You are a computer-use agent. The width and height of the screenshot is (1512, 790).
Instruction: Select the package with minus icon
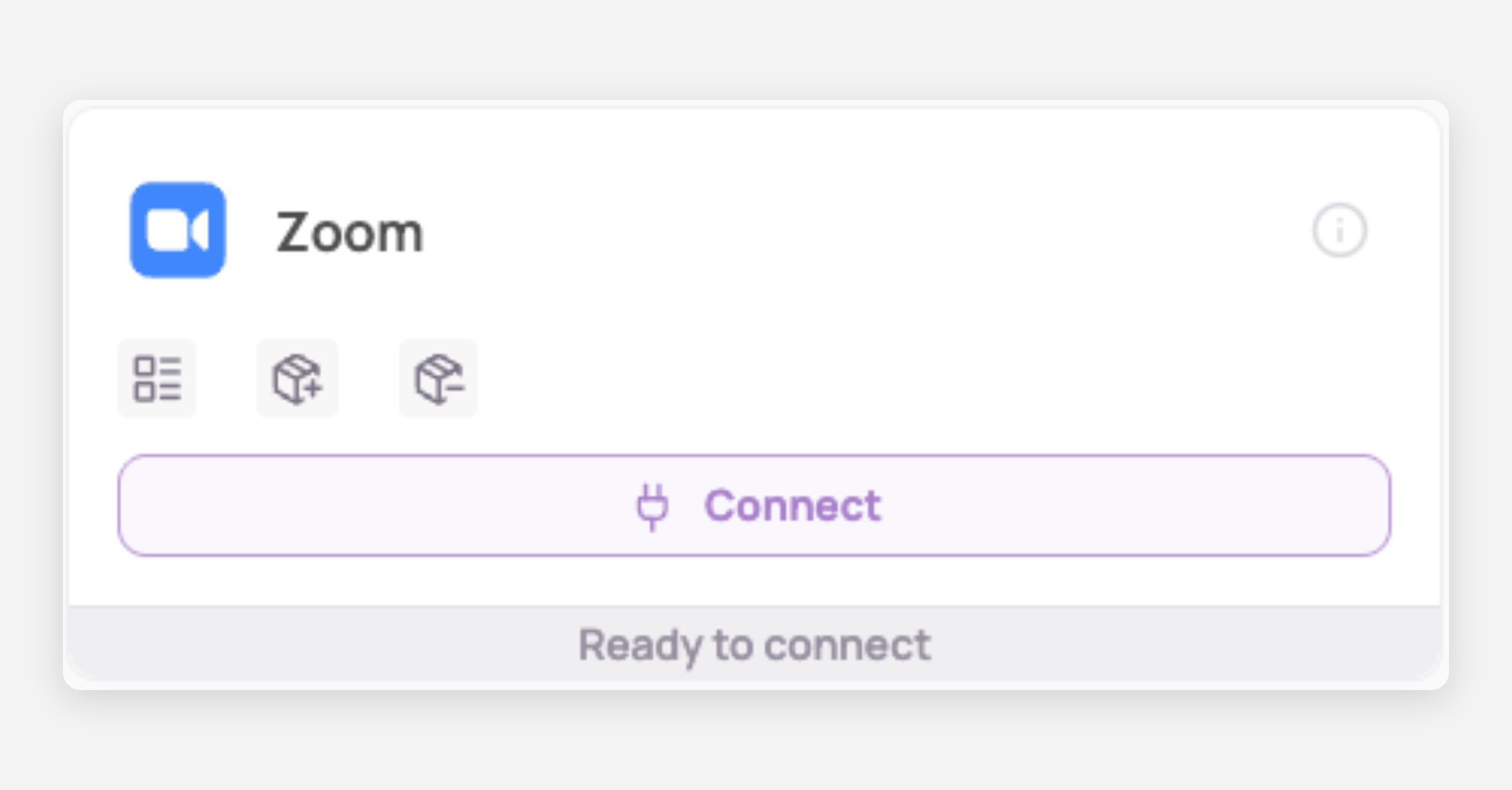(438, 379)
